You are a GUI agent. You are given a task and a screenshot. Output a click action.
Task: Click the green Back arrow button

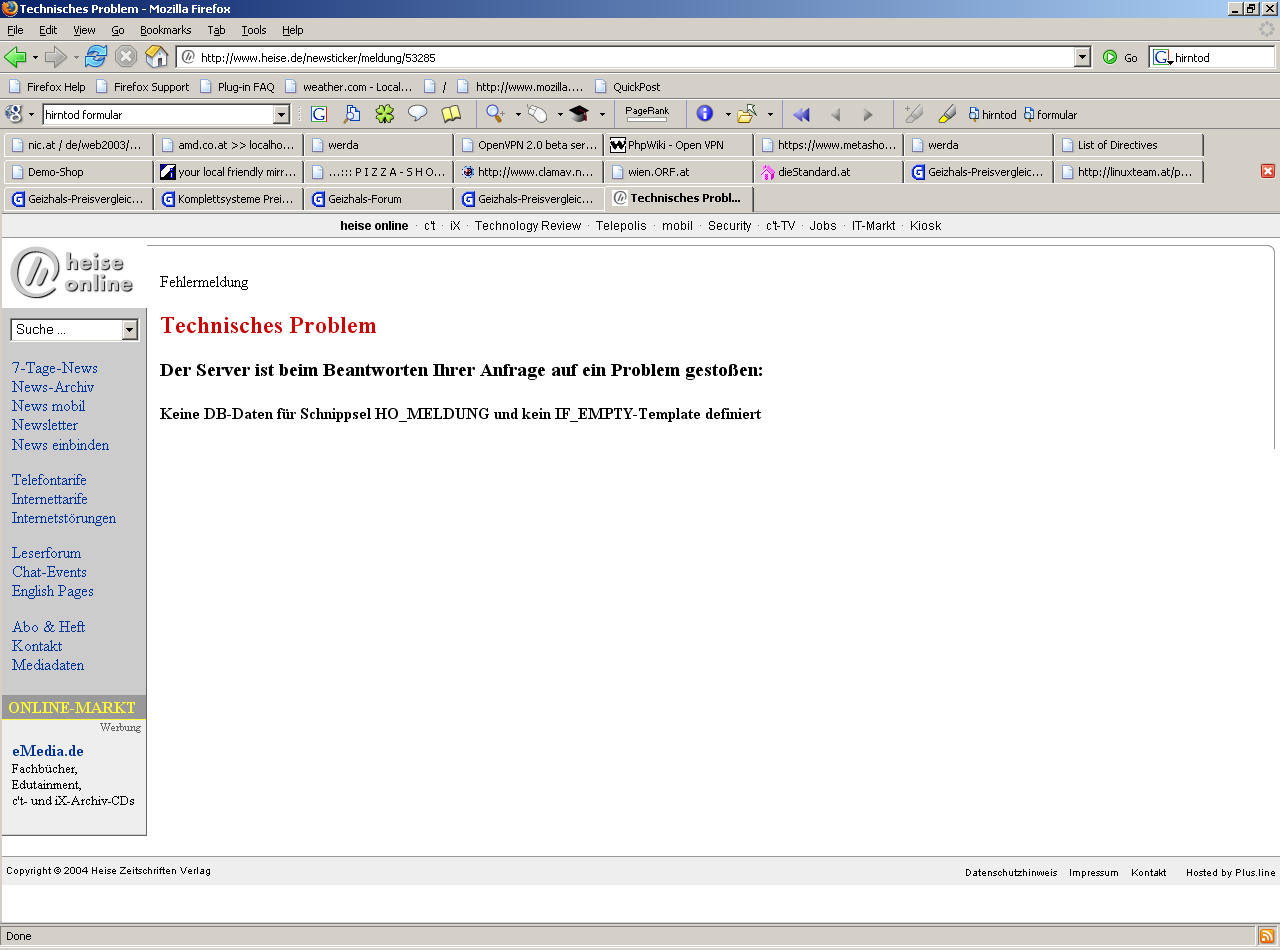coord(15,57)
